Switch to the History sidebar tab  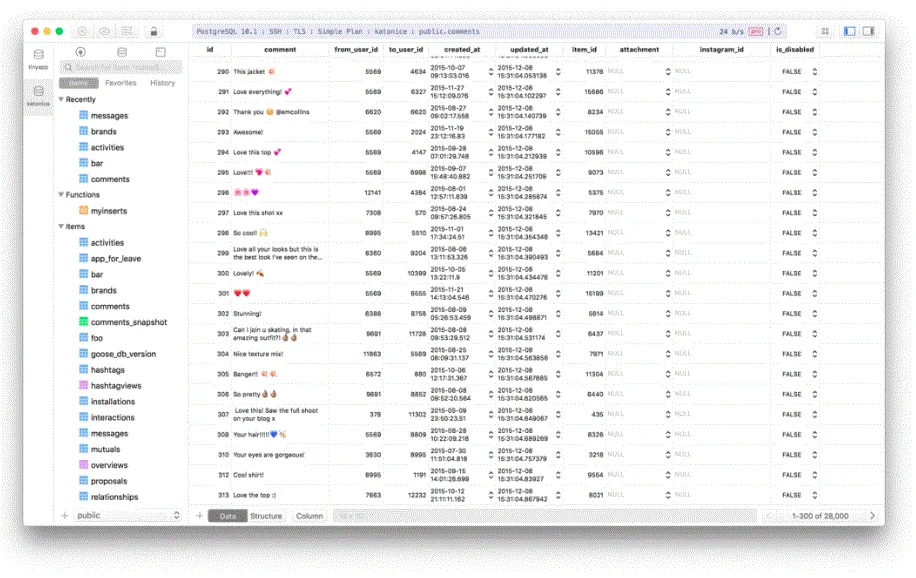tap(162, 83)
